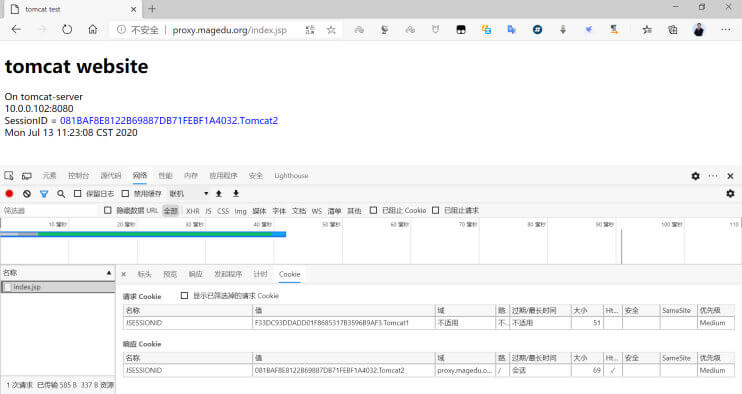Click the translate icon in the address bar
The width and height of the screenshot is (742, 394).
[x=310, y=30]
